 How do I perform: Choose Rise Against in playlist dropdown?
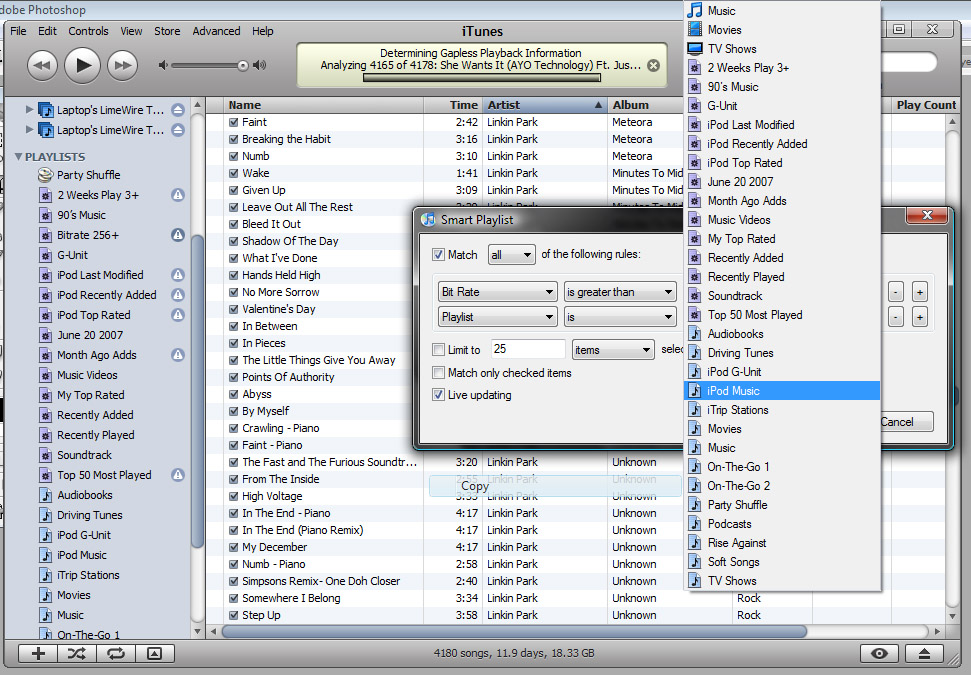(782, 543)
